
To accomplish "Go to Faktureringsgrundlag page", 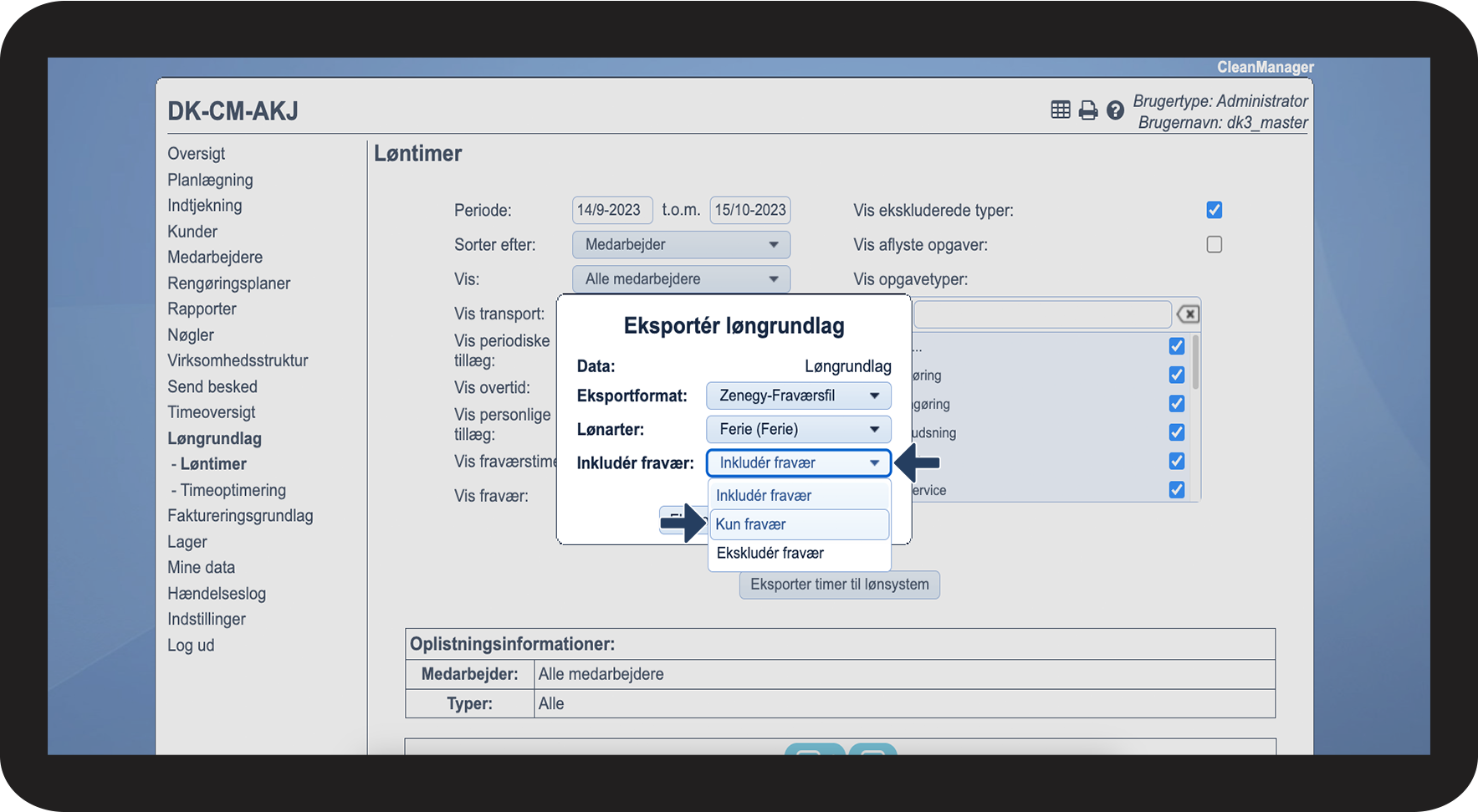I will click(x=240, y=516).
